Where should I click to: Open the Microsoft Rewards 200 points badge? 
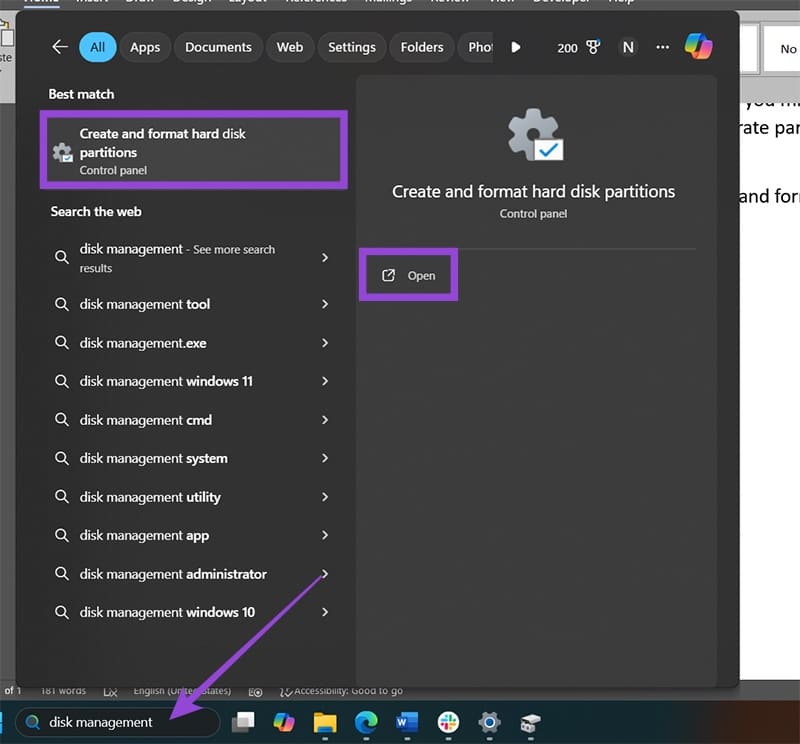(579, 48)
